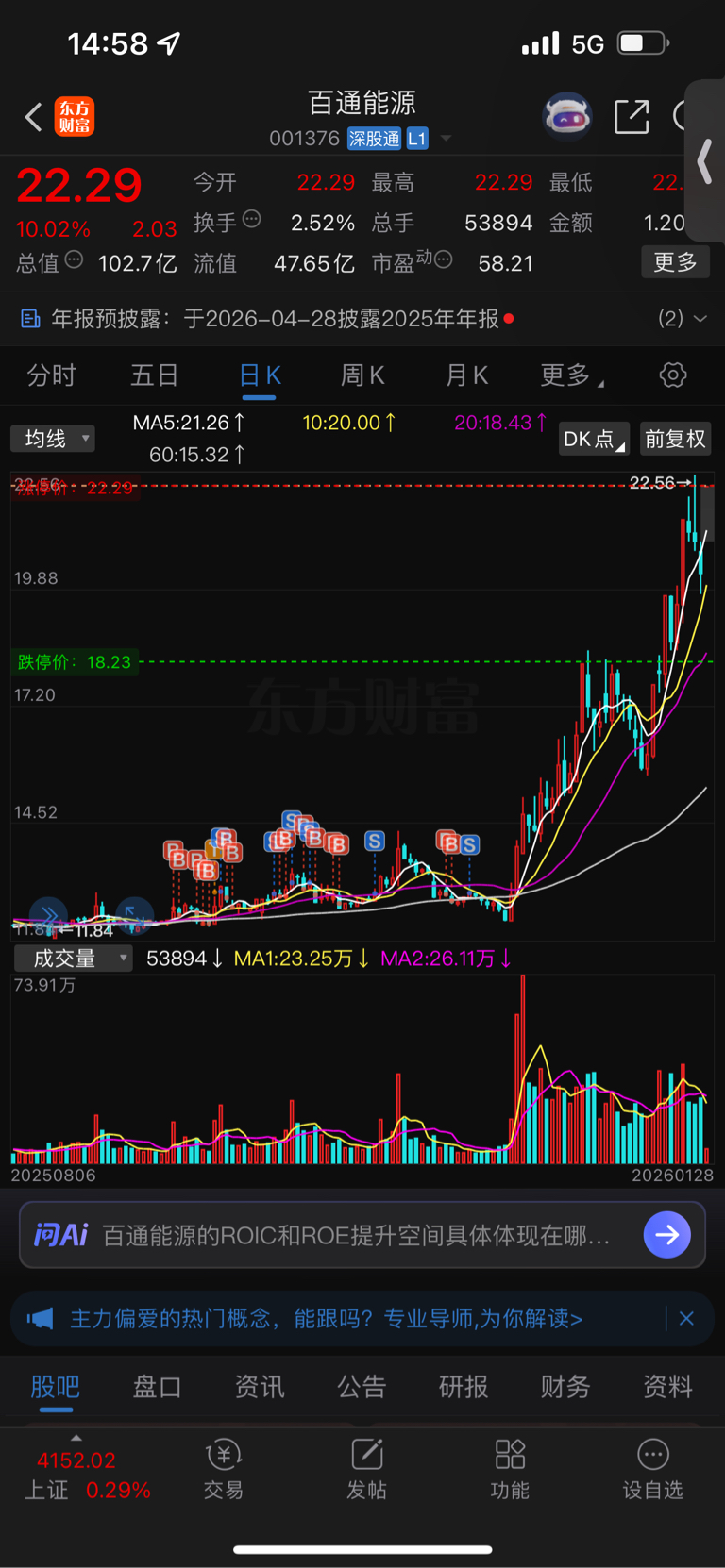Viewport: 725px width, 1568px height.
Task: Tap the 换手 info icon
Action: click(x=252, y=220)
